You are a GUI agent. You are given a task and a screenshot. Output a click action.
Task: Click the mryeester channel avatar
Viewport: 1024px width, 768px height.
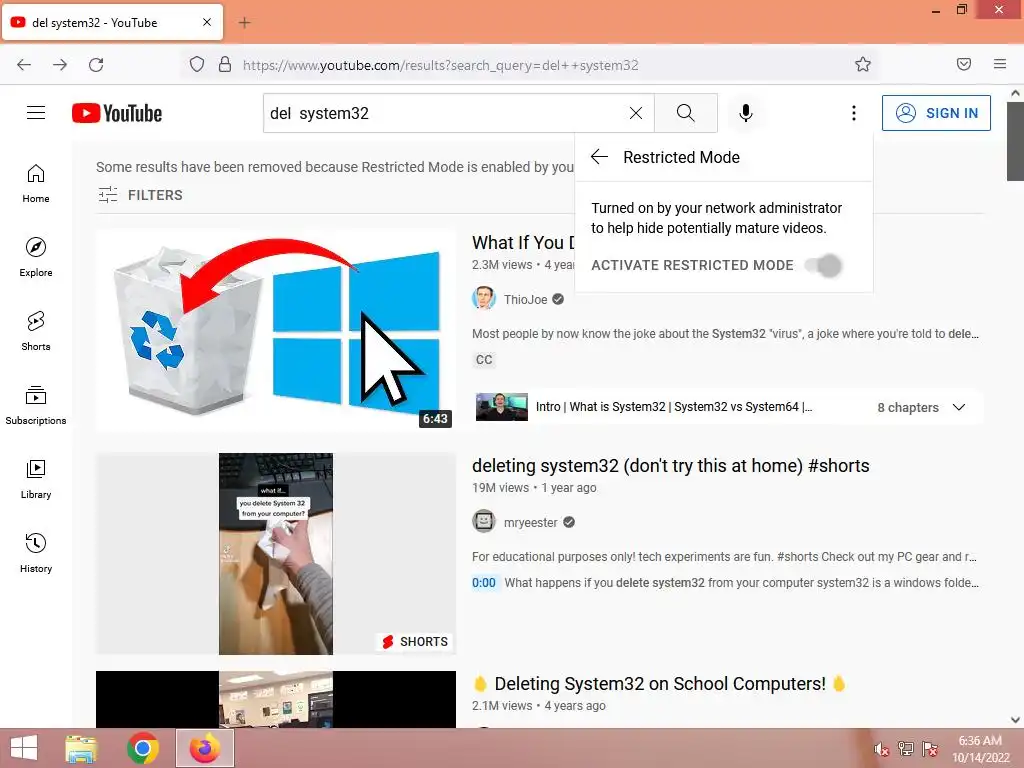[483, 522]
